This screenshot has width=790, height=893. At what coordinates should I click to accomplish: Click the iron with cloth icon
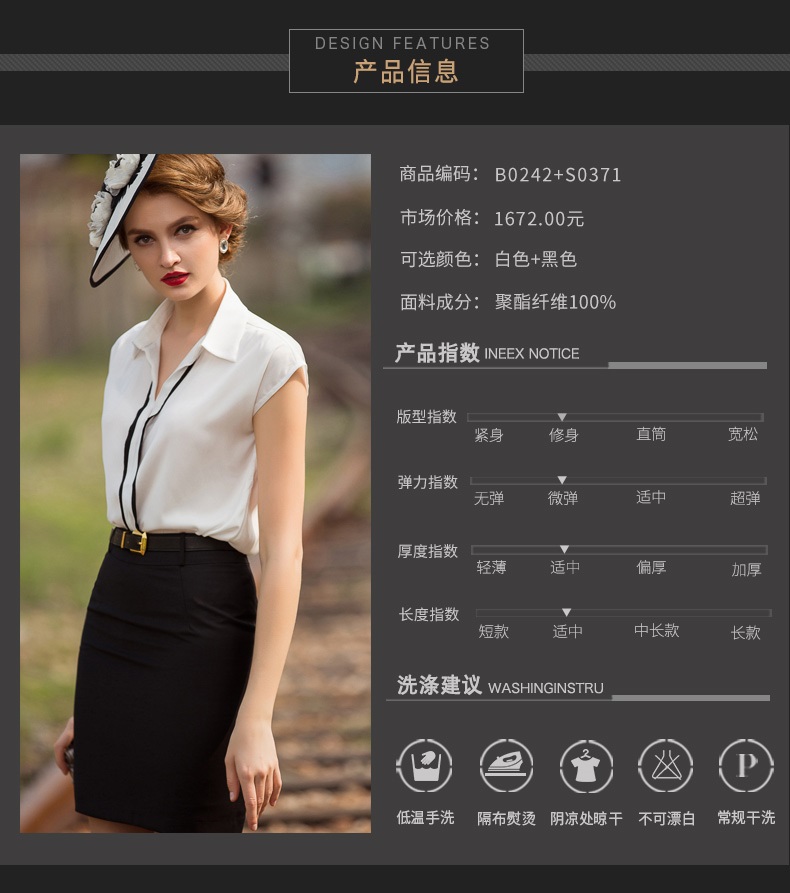[x=506, y=765]
